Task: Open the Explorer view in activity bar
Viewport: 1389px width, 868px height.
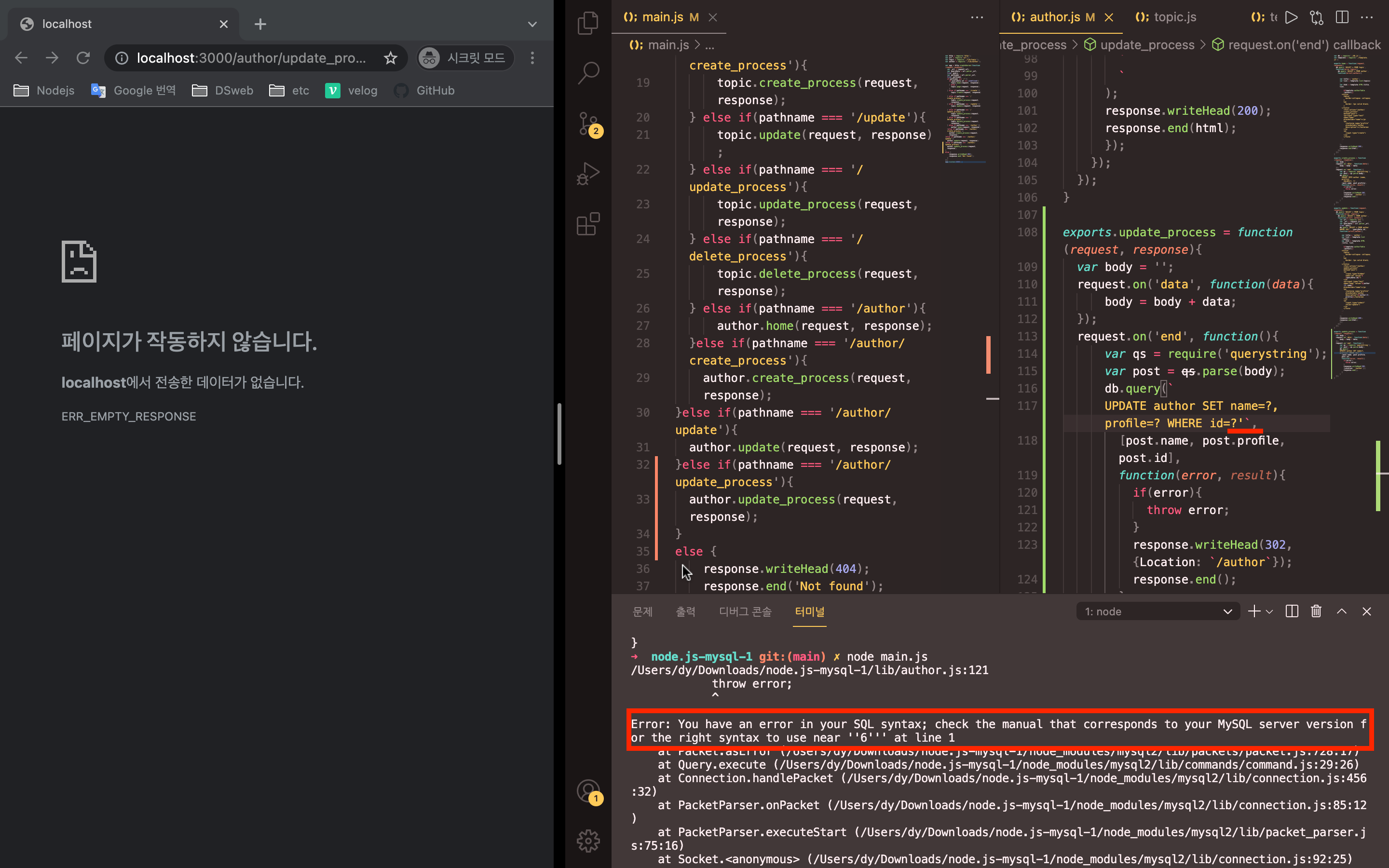Action: coord(588,23)
